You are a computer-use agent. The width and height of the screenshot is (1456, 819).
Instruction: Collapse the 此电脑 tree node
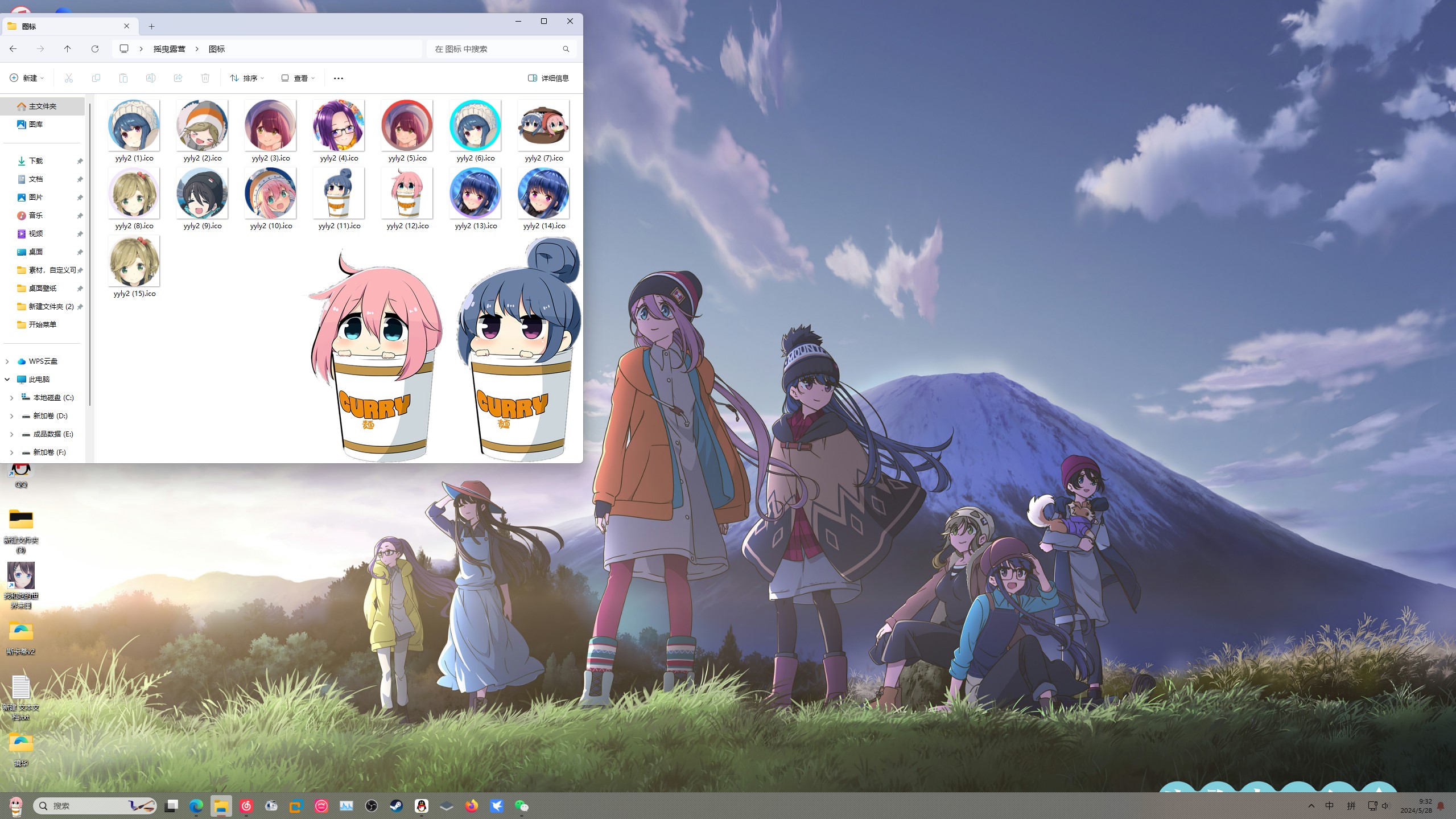(x=7, y=380)
